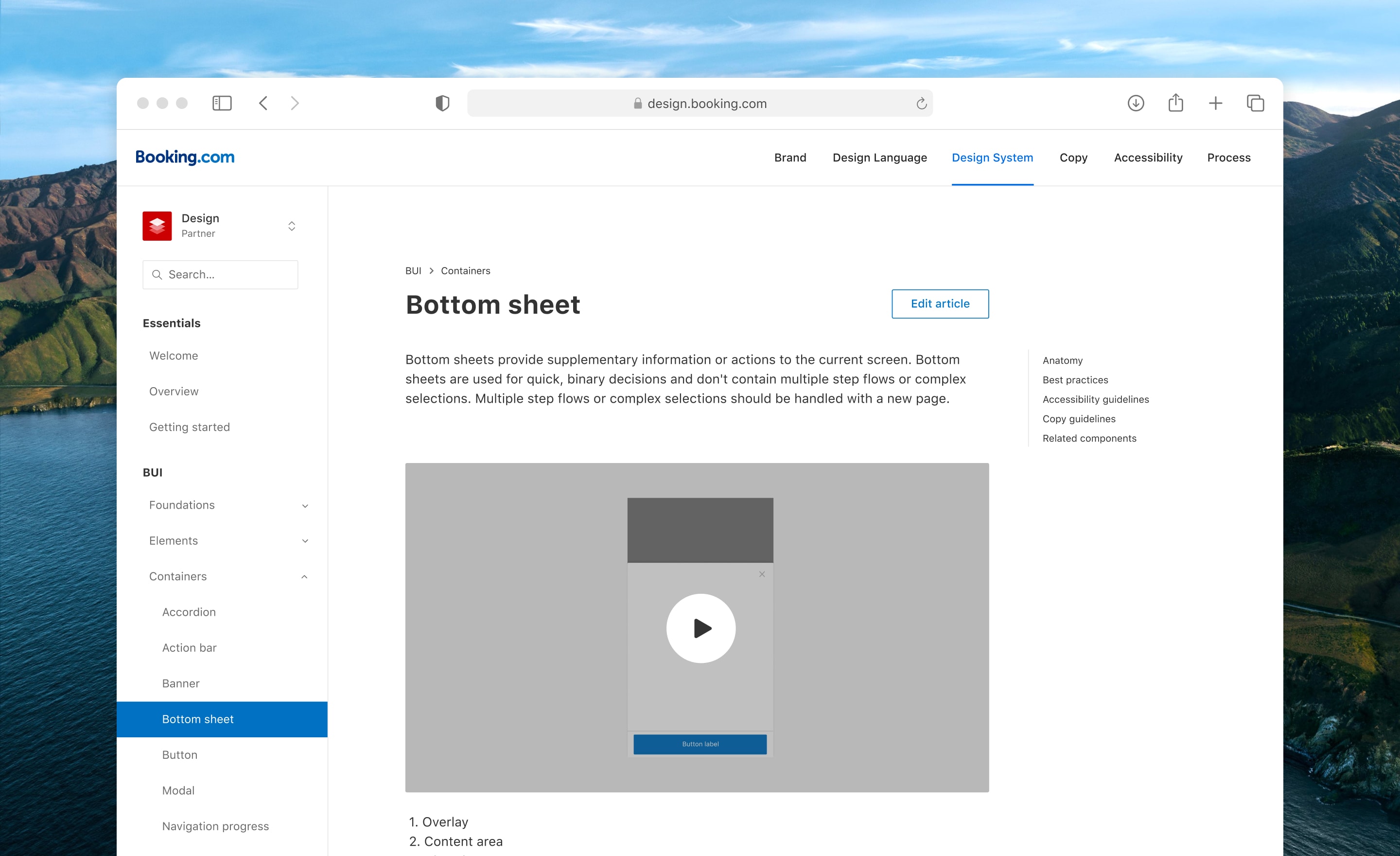Click the Containers breadcrumb link
Image resolution: width=1400 pixels, height=856 pixels.
coord(465,270)
